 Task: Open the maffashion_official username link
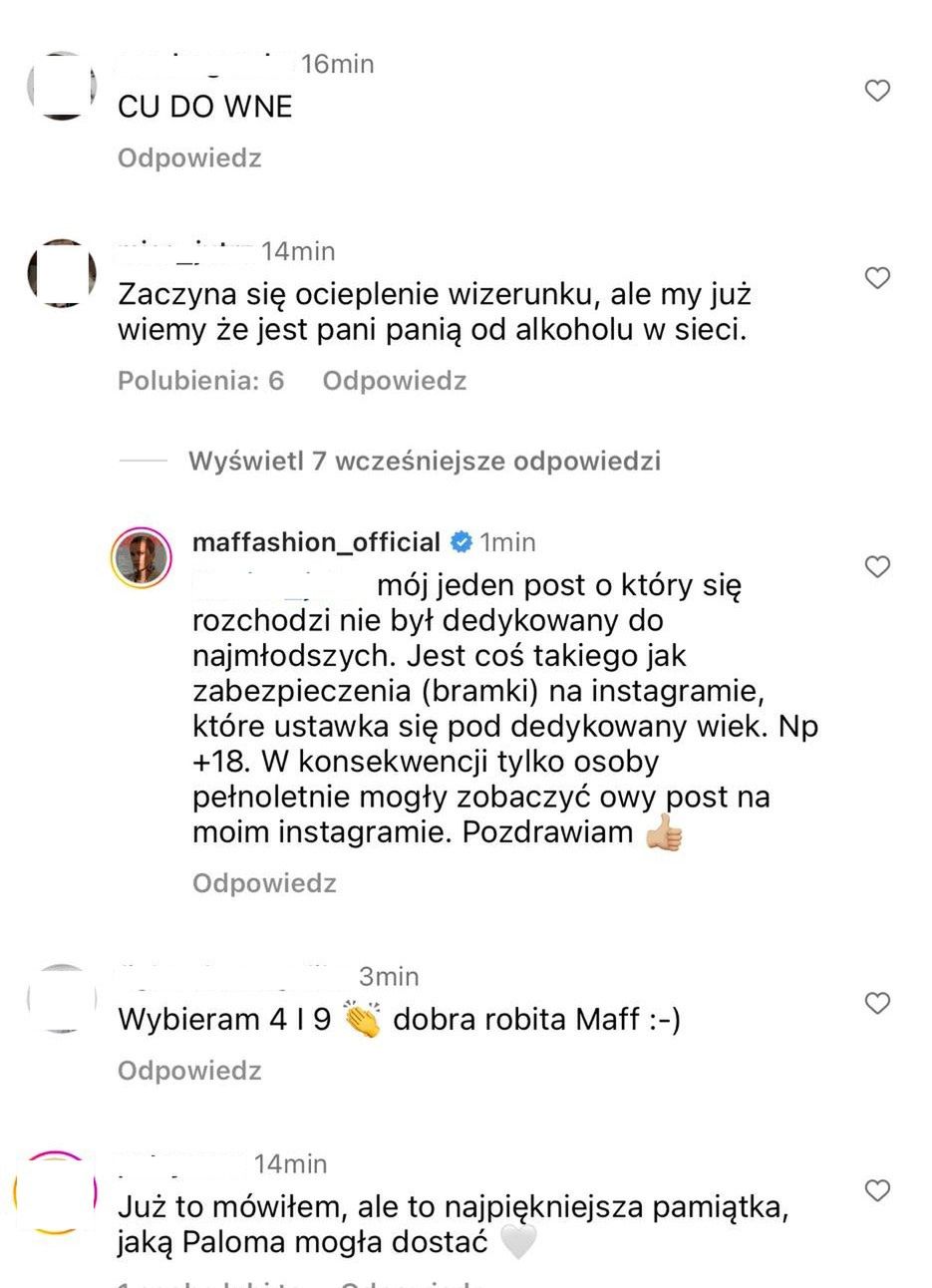pyautogui.click(x=316, y=542)
